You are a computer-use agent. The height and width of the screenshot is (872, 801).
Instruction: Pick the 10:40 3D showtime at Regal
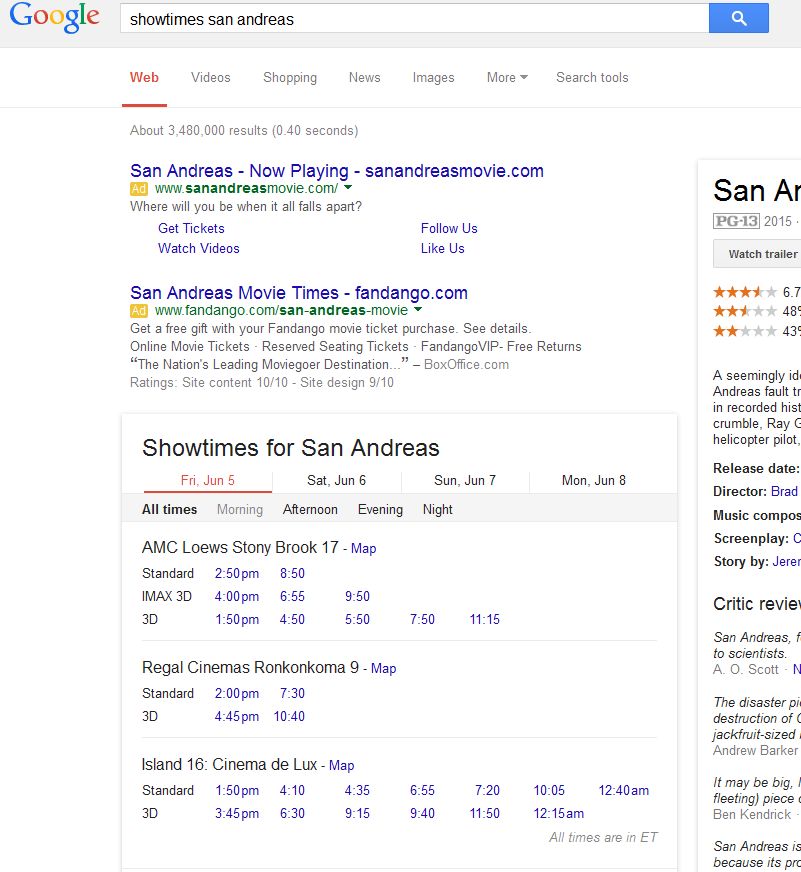click(289, 716)
